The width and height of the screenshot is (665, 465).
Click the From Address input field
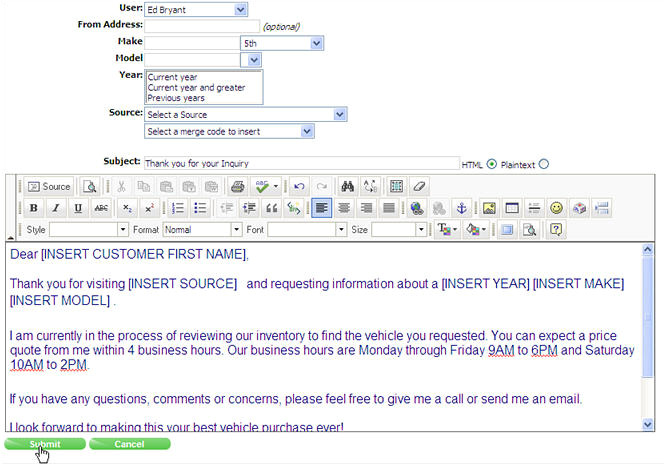coord(202,26)
